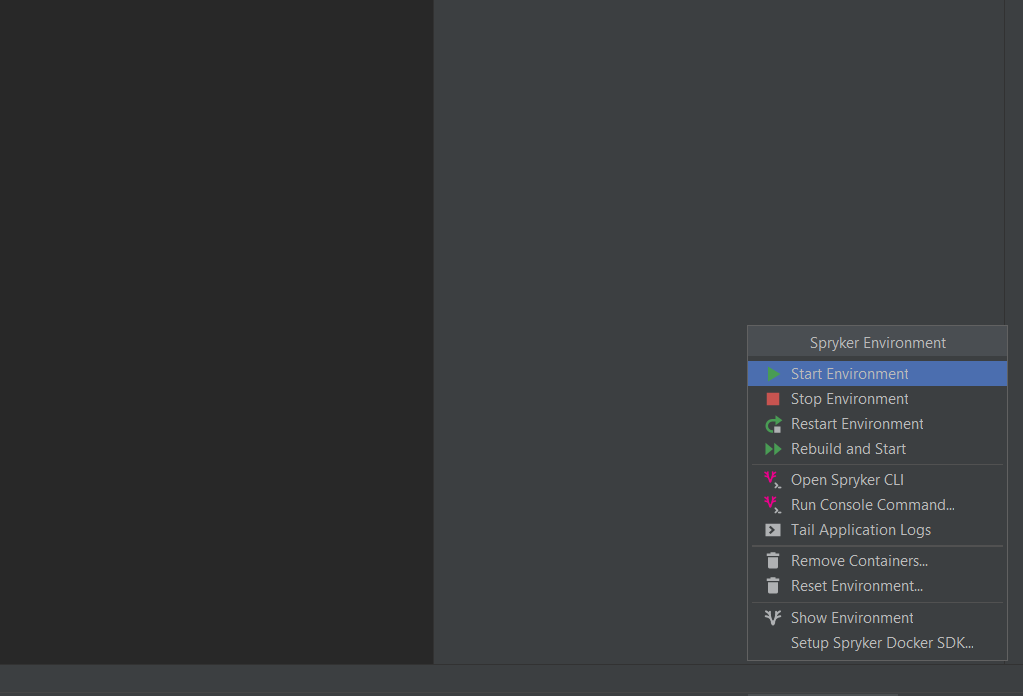Click the Remove Containers trash icon
This screenshot has width=1023, height=696.
click(x=772, y=561)
